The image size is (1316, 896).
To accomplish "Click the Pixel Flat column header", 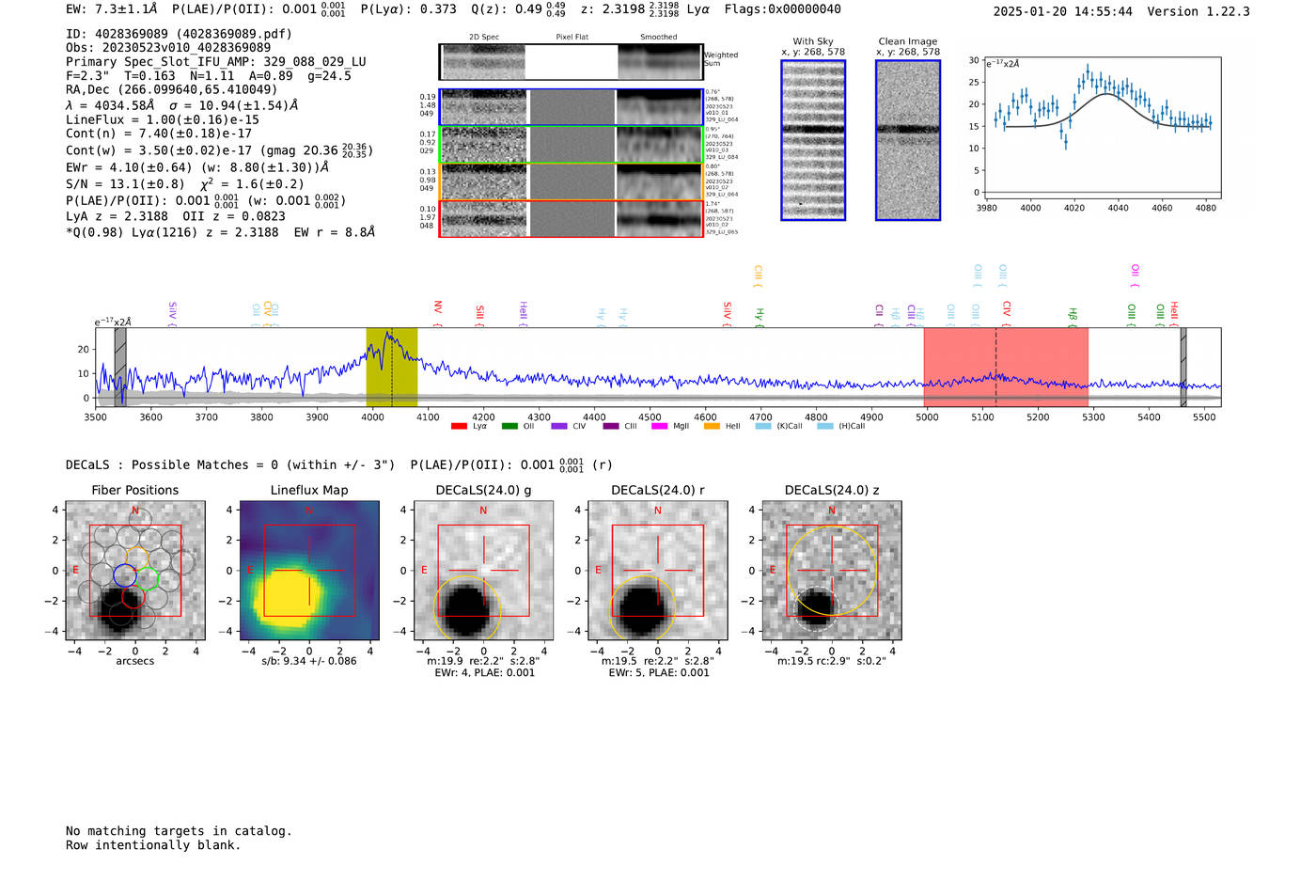I will (x=572, y=37).
